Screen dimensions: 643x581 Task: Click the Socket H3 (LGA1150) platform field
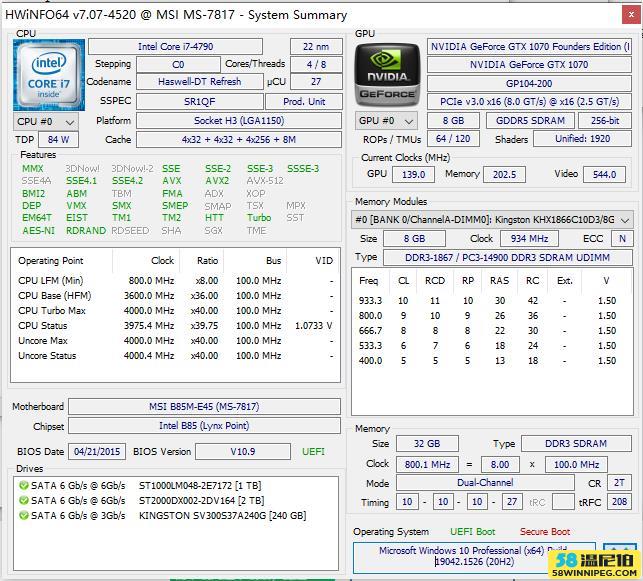click(239, 121)
